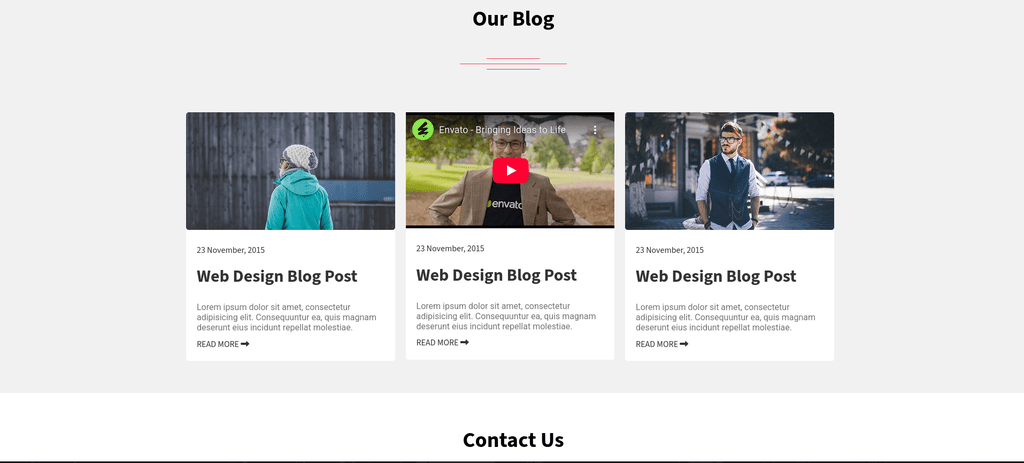Click the pink divider lines under Our Blog
Screen dimensions: 1024x463
point(513,63)
